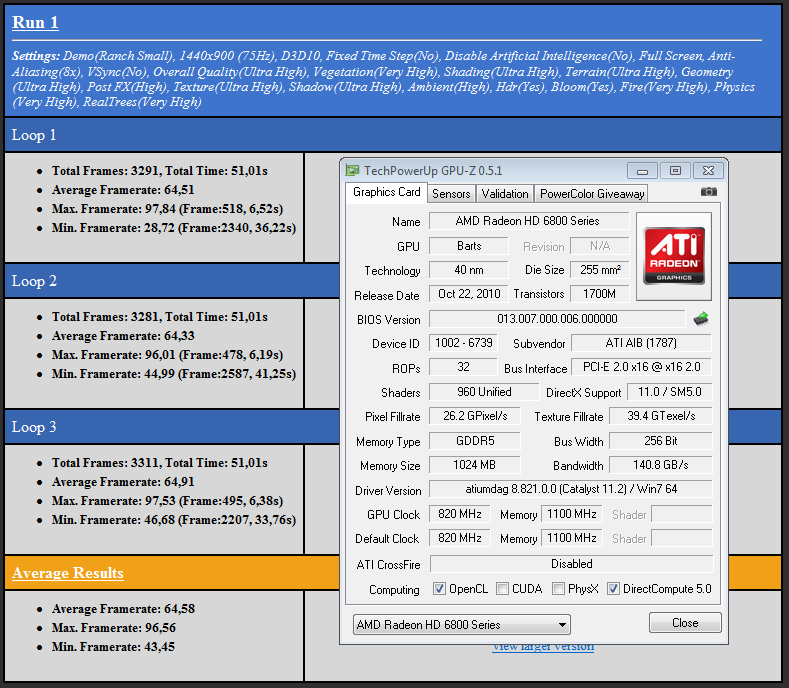Click the Memory Size value 1024 MB
This screenshot has height=688, width=789.
pos(475,465)
